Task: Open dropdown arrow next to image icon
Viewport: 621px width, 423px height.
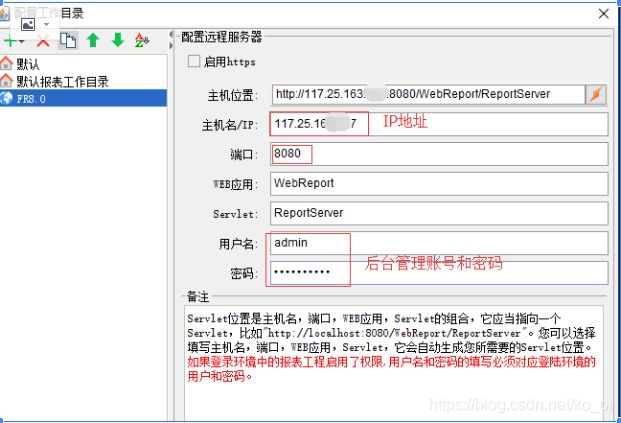Action: (x=46, y=25)
